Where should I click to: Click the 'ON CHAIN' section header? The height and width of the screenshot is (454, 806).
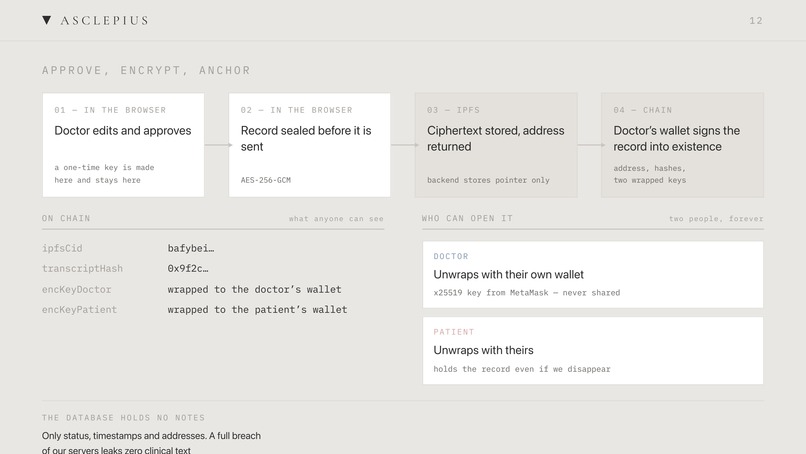(x=66, y=219)
